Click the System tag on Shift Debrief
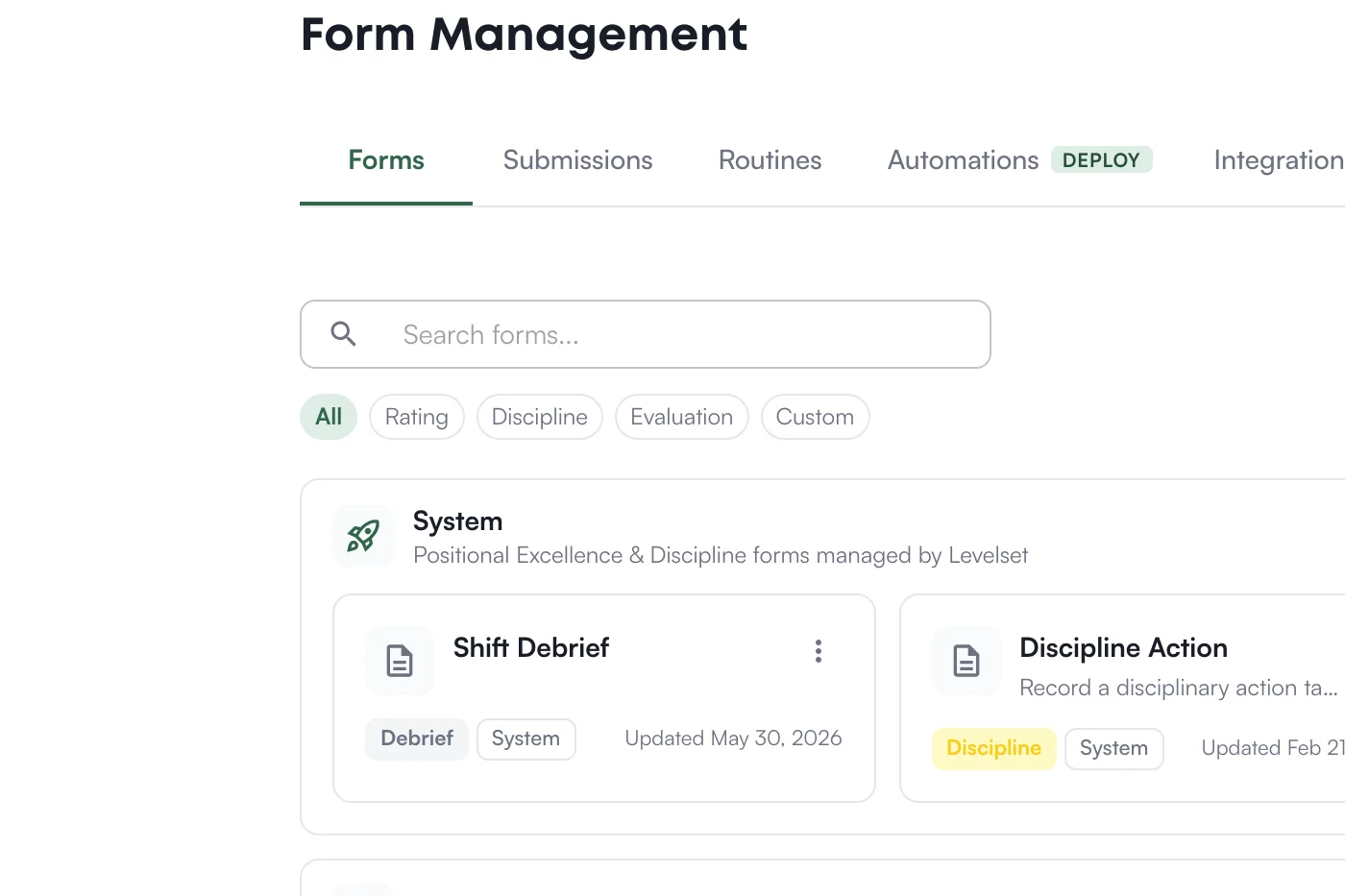The image size is (1345, 896). pyautogui.click(x=526, y=739)
